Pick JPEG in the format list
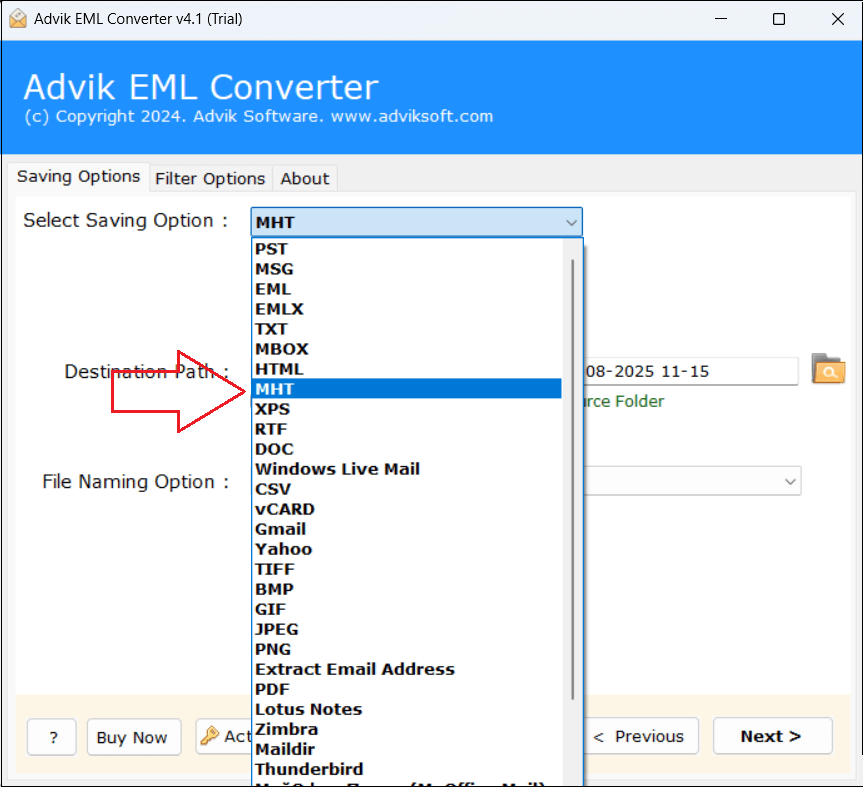 406,629
